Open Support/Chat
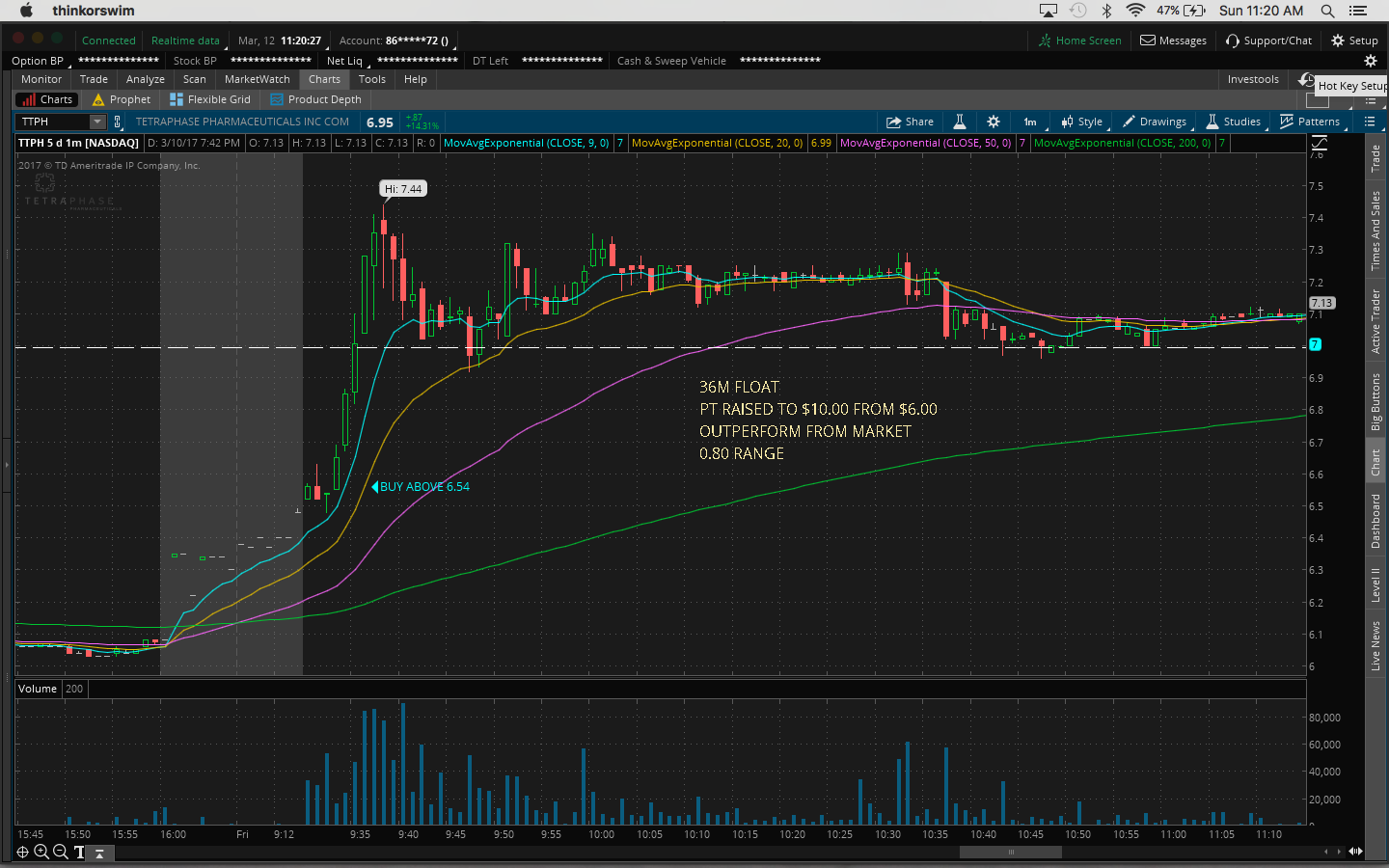 click(x=1268, y=41)
